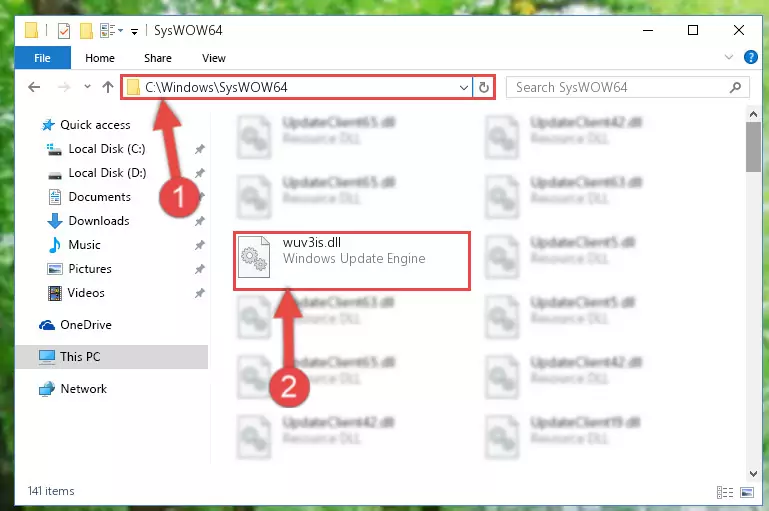Minimize the SysWOW64 window
This screenshot has height=511, width=769.
(x=648, y=30)
